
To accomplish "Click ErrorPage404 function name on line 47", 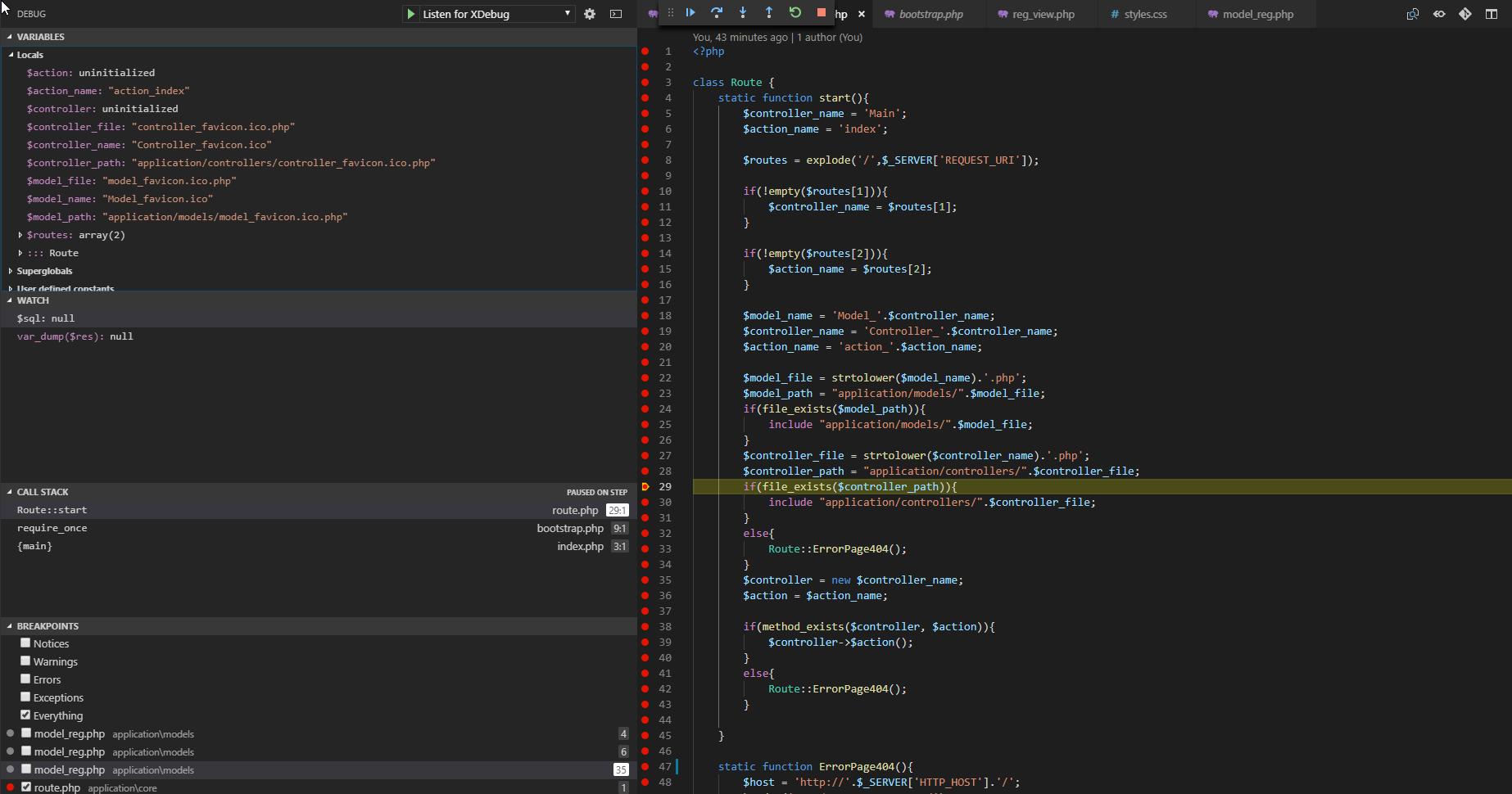I will point(856,766).
